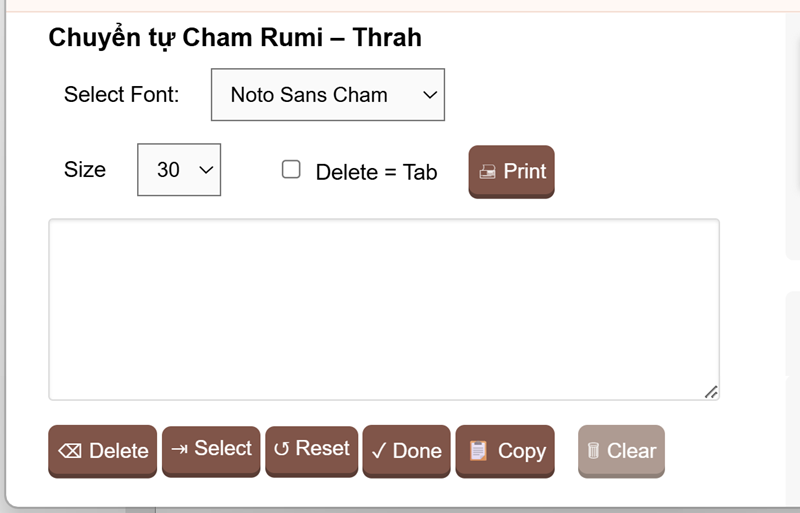Open the Noto Sans Cham font dropdown

(x=327, y=95)
